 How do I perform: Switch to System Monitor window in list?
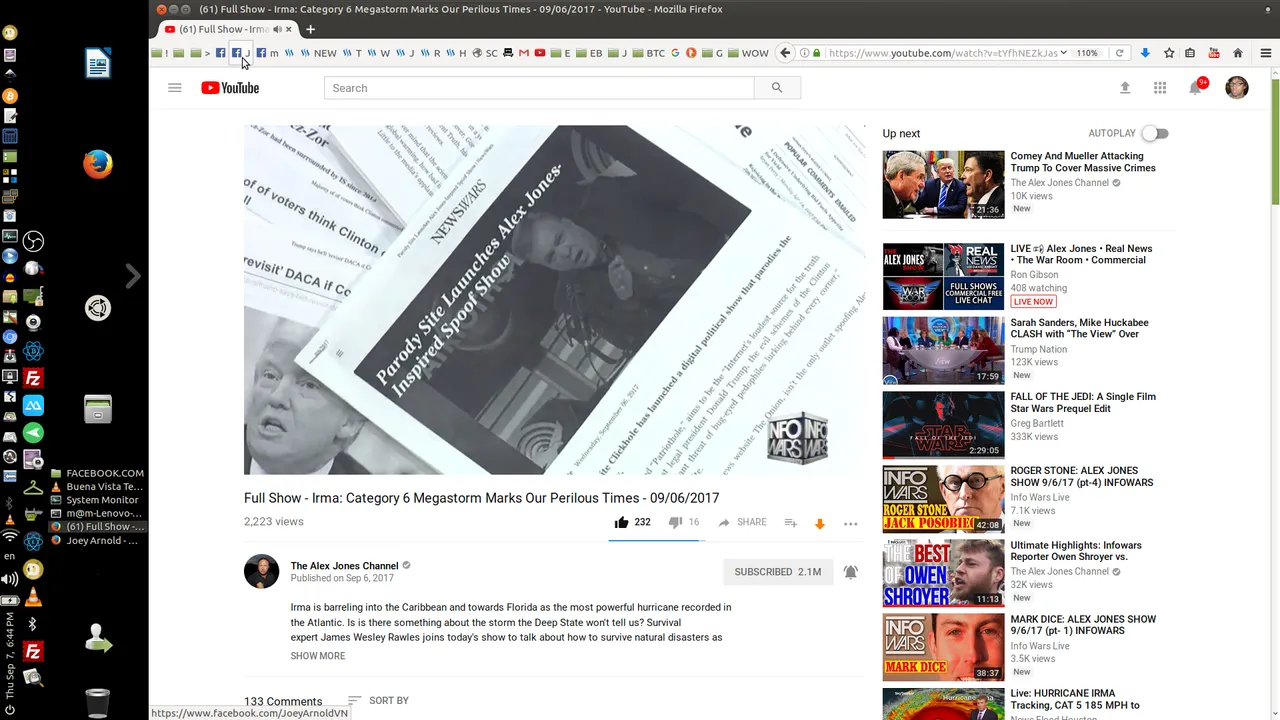[x=97, y=500]
